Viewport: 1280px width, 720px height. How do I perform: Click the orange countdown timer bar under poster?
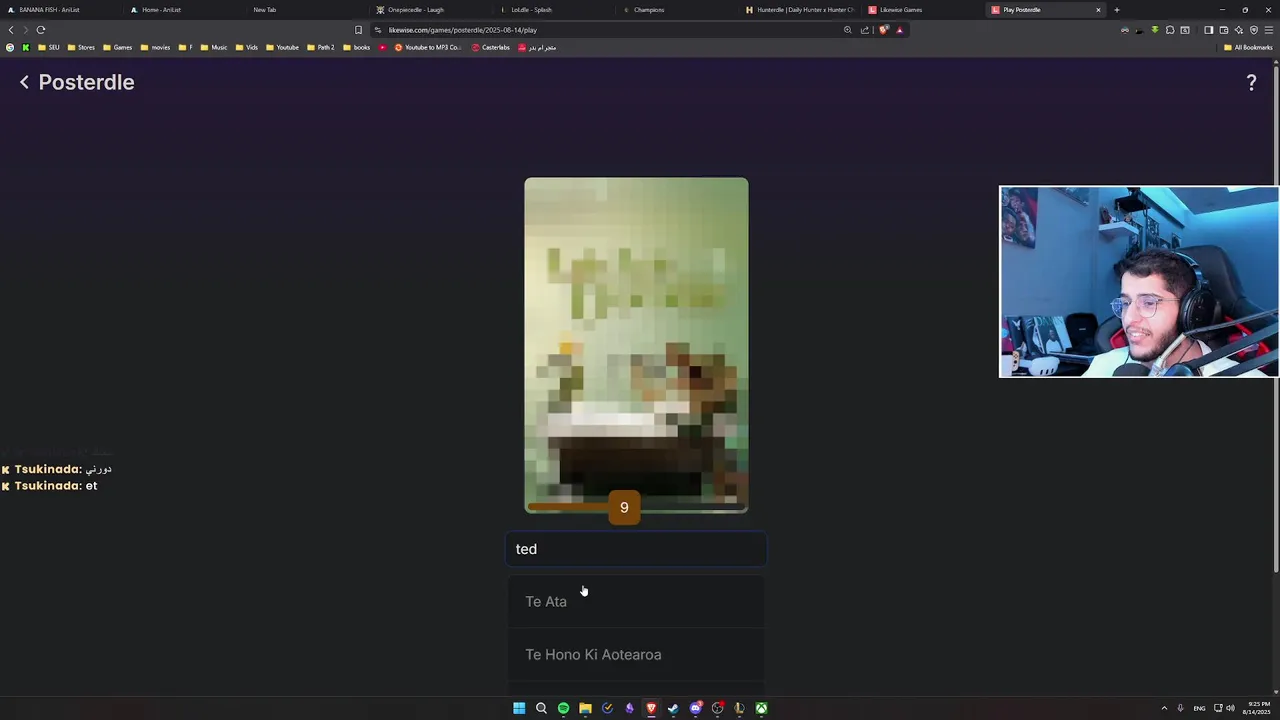click(x=636, y=508)
